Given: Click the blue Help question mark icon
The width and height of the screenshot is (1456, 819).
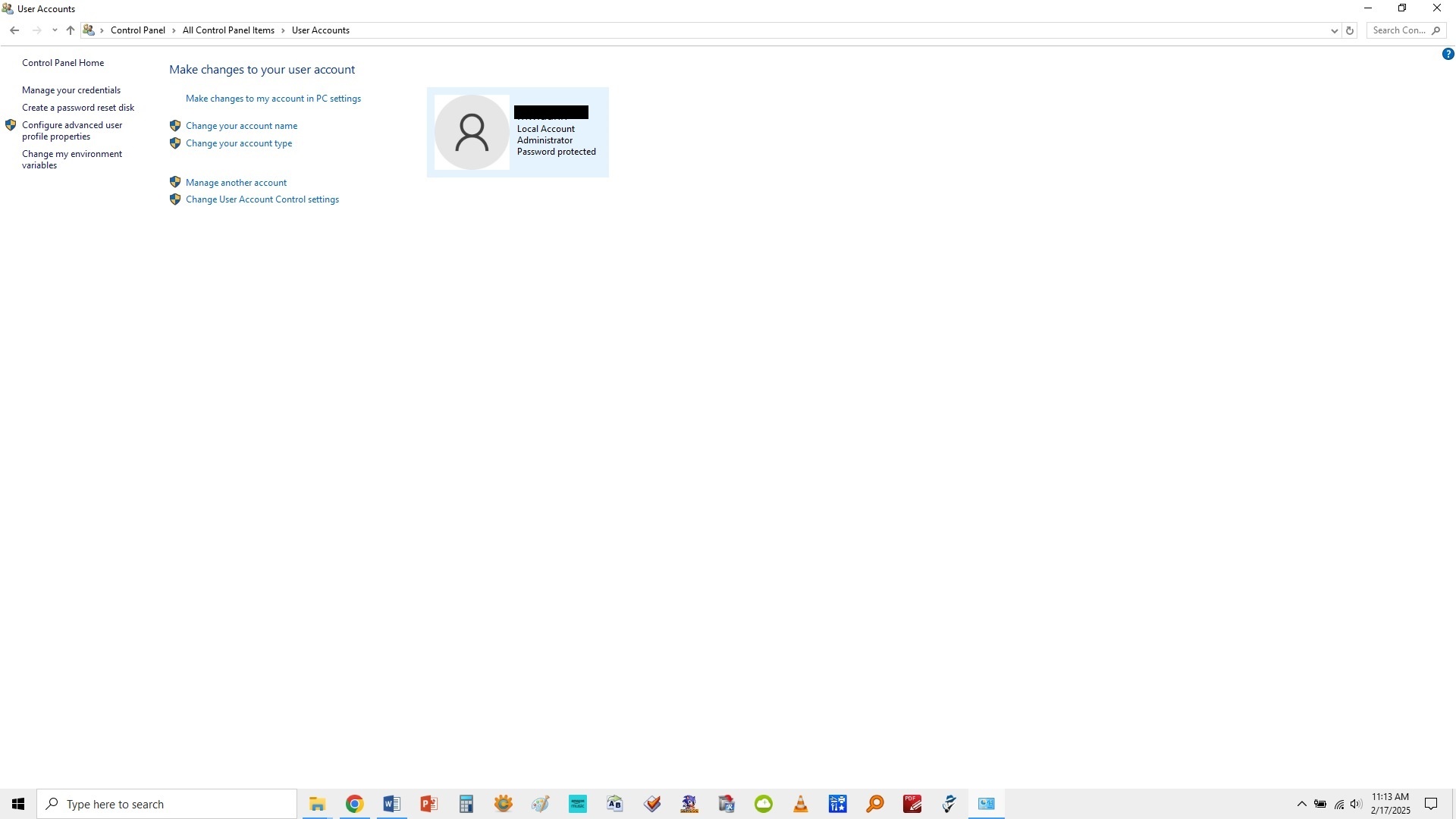Looking at the screenshot, I should pos(1448,54).
